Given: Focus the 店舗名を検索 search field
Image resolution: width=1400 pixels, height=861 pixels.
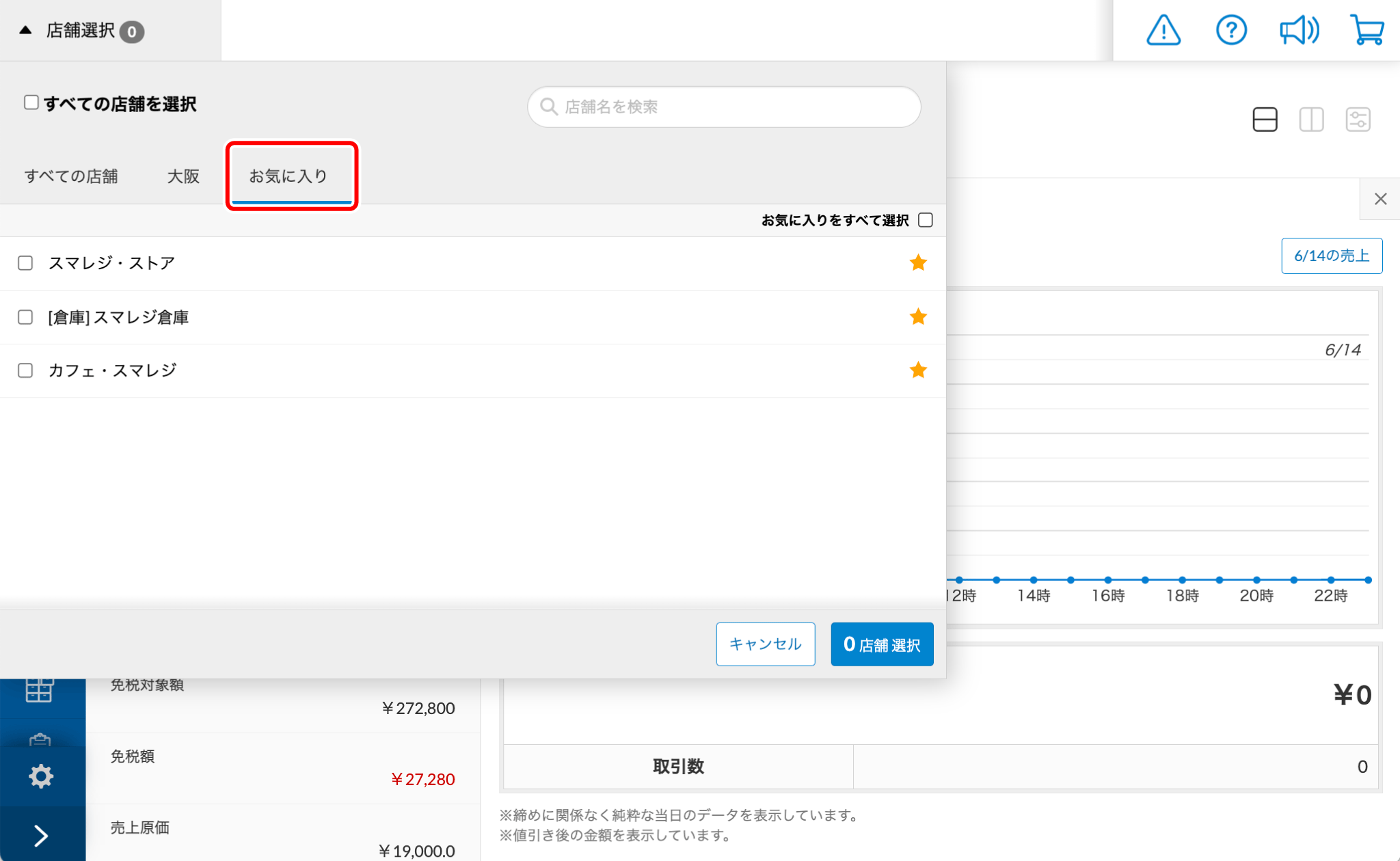Looking at the screenshot, I should 725,107.
